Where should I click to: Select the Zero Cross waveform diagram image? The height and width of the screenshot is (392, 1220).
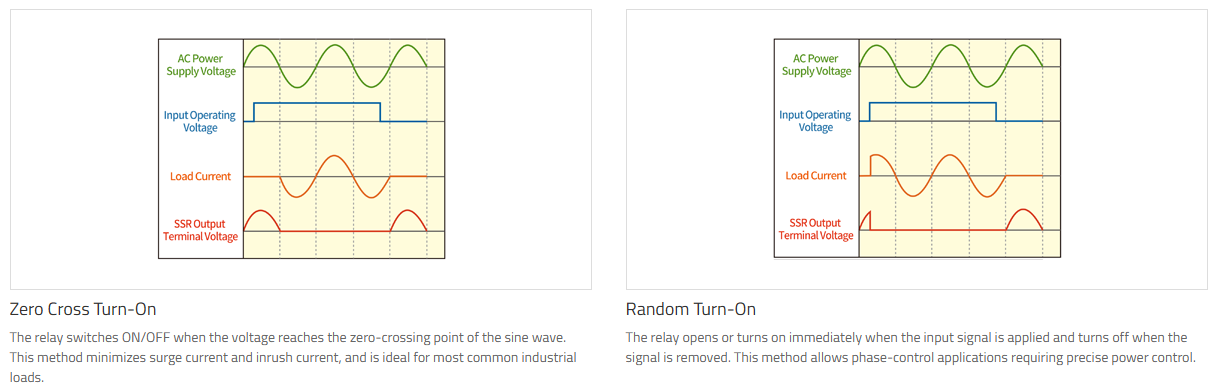coord(300,149)
